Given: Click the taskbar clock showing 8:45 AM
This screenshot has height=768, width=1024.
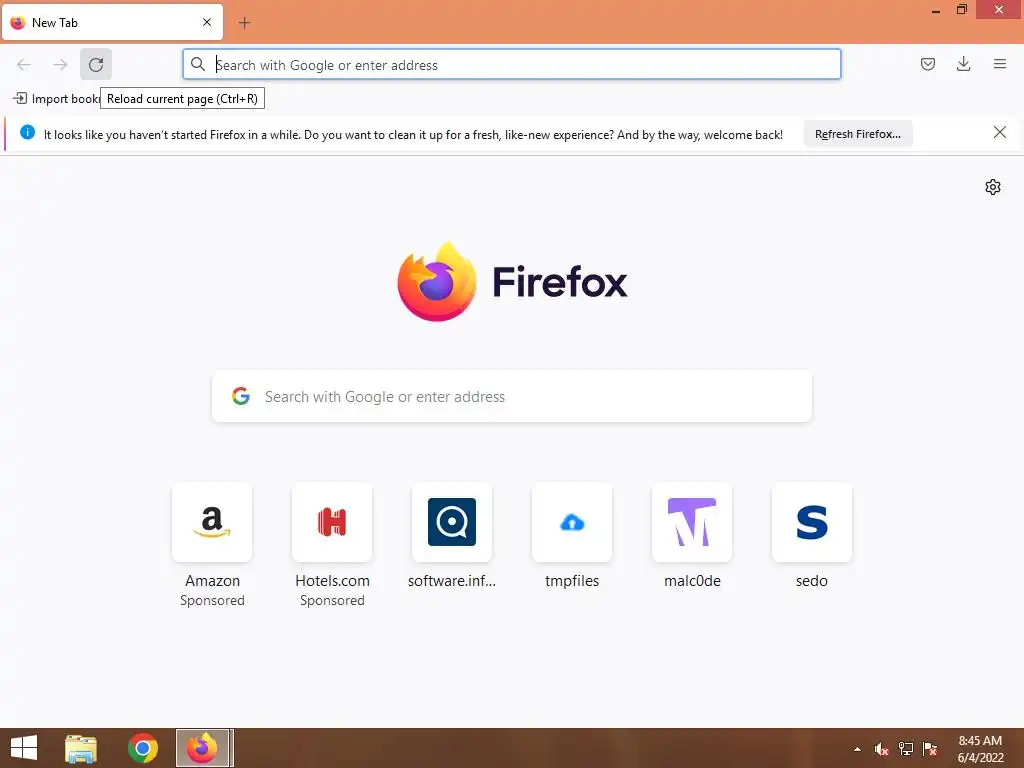Looking at the screenshot, I should click(980, 749).
